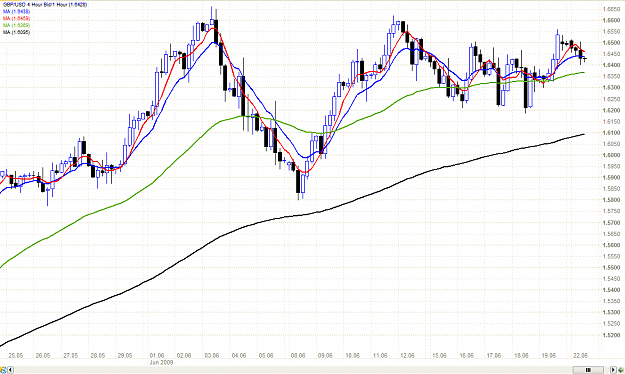
Task: Click the 1.6400 price label on the price axis
Action: point(611,65)
